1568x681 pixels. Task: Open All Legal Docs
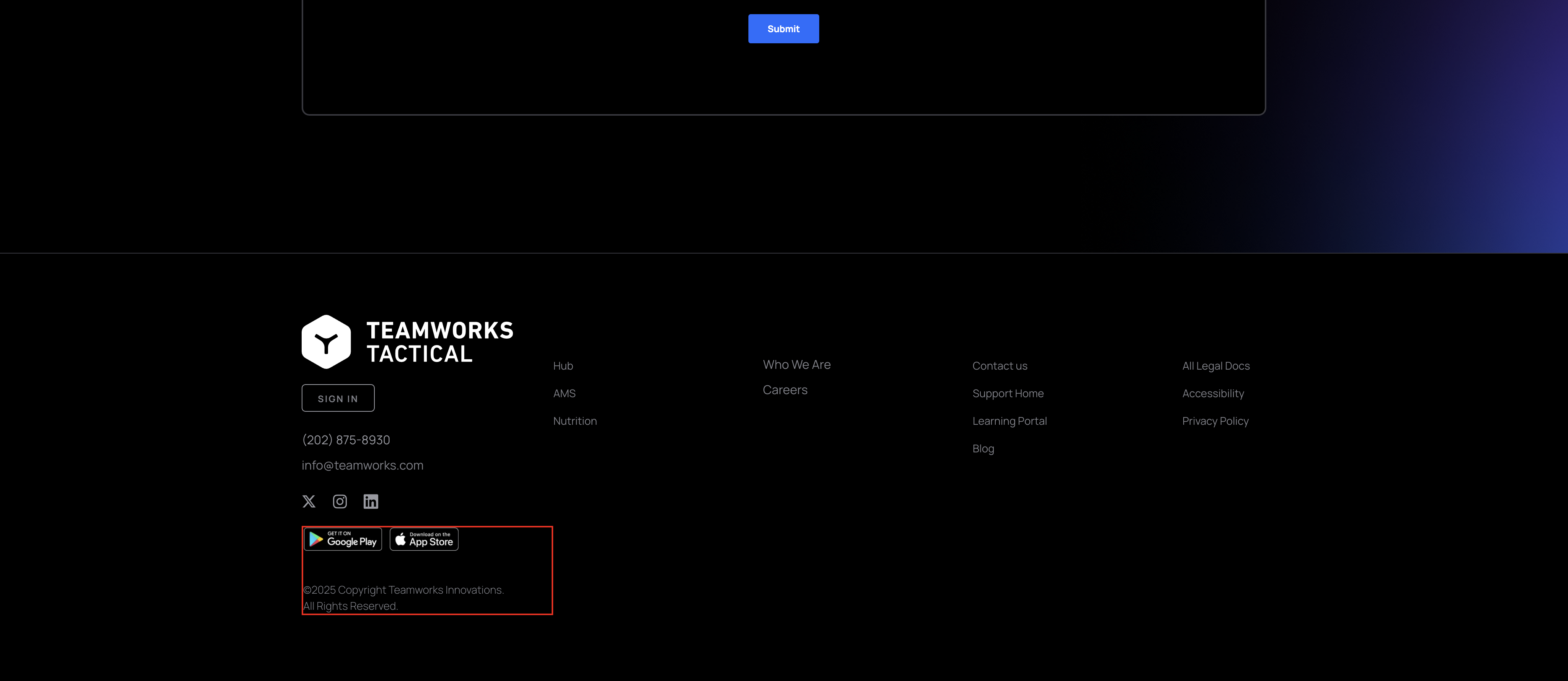coord(1215,366)
